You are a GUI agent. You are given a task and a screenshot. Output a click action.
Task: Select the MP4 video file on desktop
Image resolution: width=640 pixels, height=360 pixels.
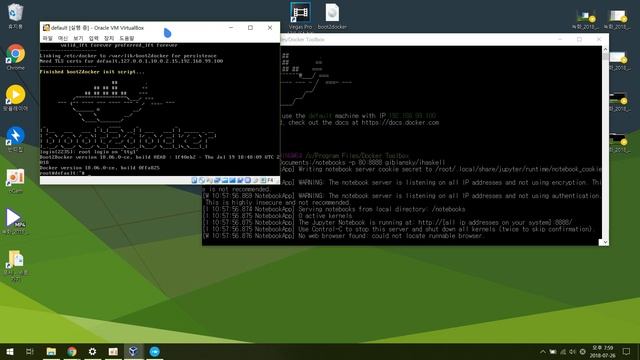[x=15, y=221]
